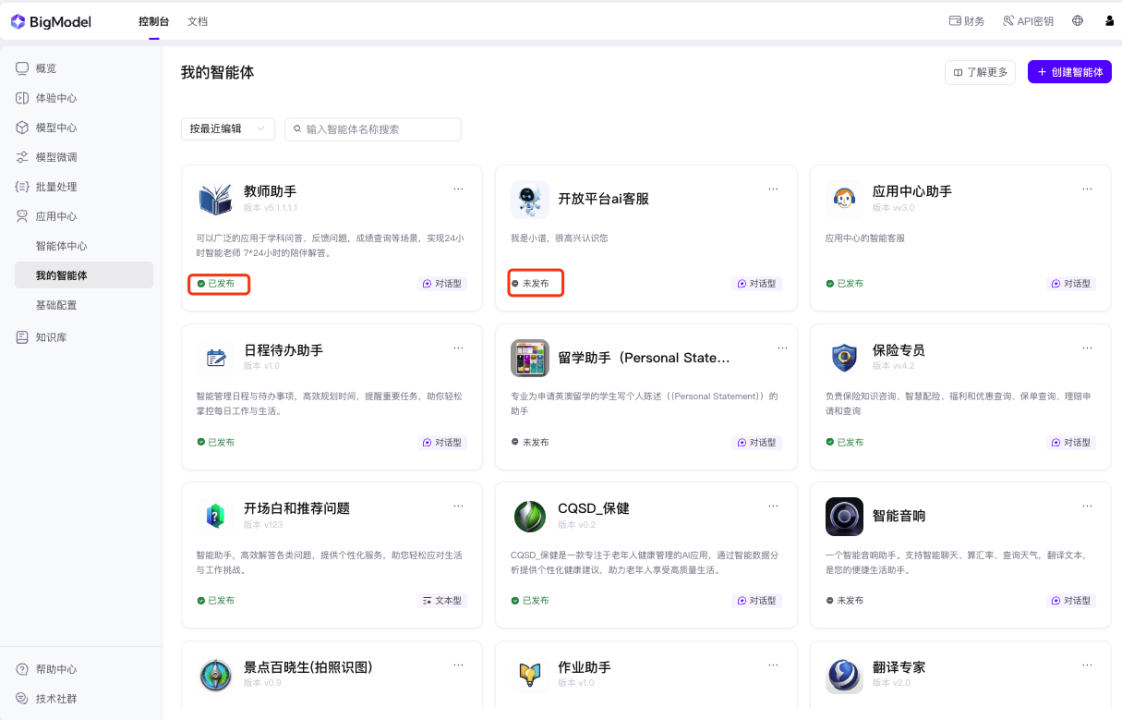The height and width of the screenshot is (720, 1122).
Task: Click 未发布 status on 留学助手 card
Action: point(530,442)
